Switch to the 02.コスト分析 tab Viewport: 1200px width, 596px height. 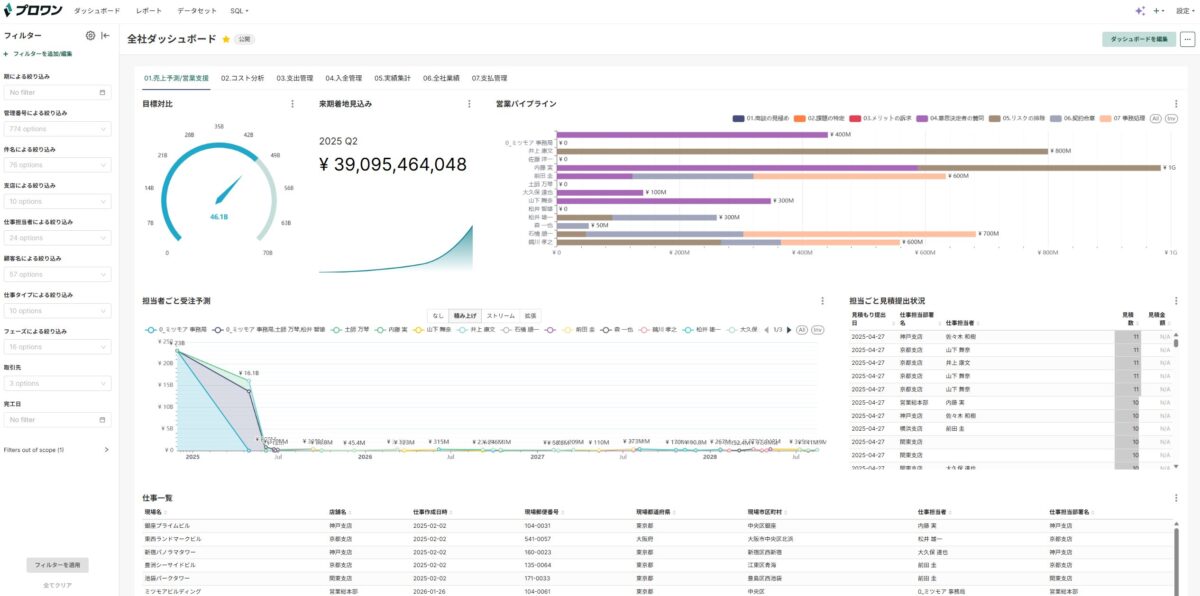pyautogui.click(x=243, y=77)
